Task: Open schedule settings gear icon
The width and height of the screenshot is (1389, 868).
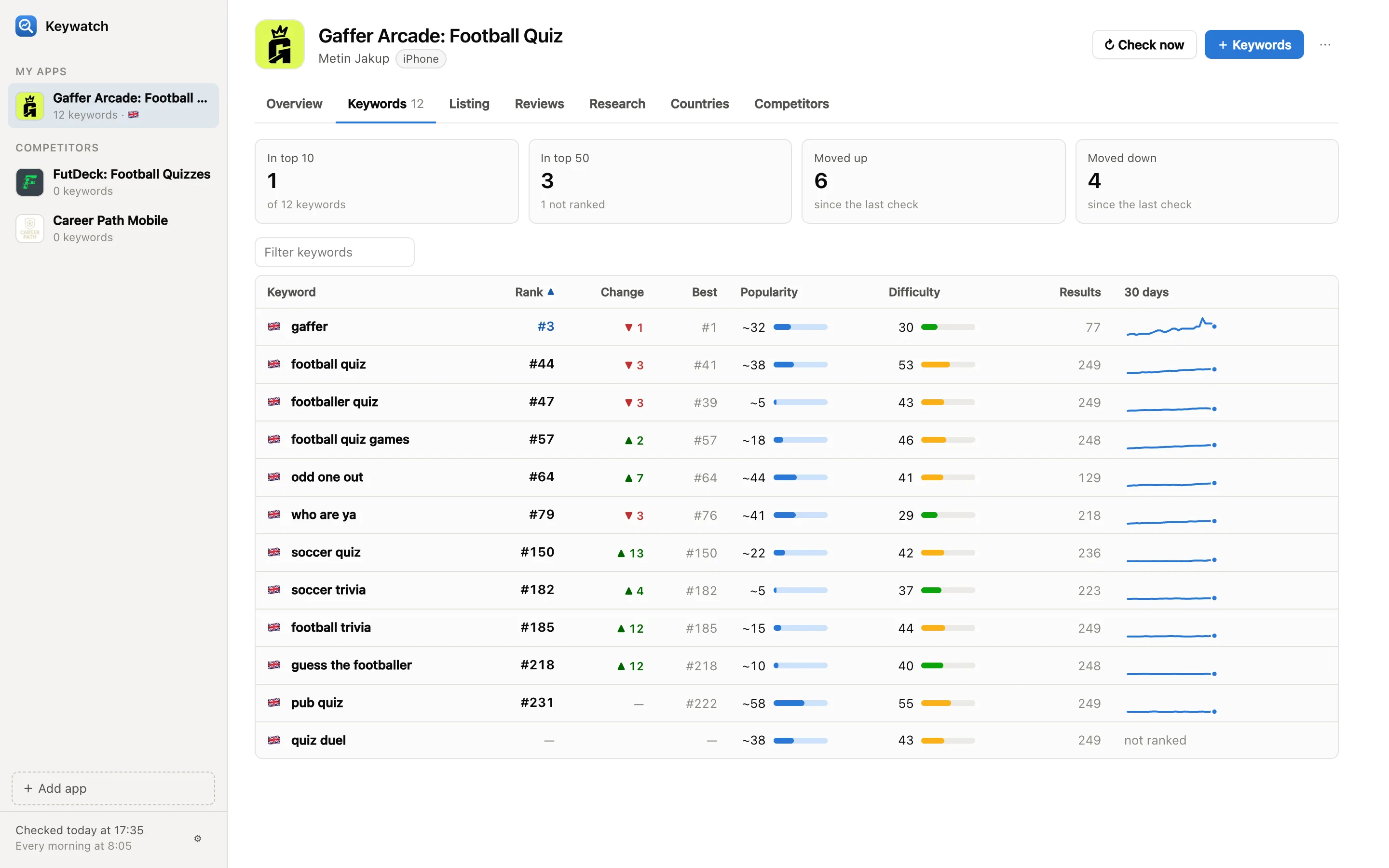Action: pyautogui.click(x=197, y=838)
